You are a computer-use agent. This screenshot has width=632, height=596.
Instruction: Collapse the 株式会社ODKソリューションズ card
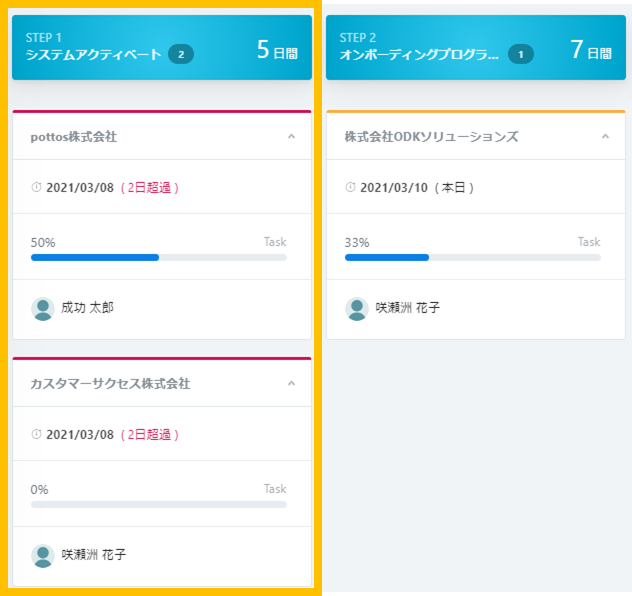[605, 137]
